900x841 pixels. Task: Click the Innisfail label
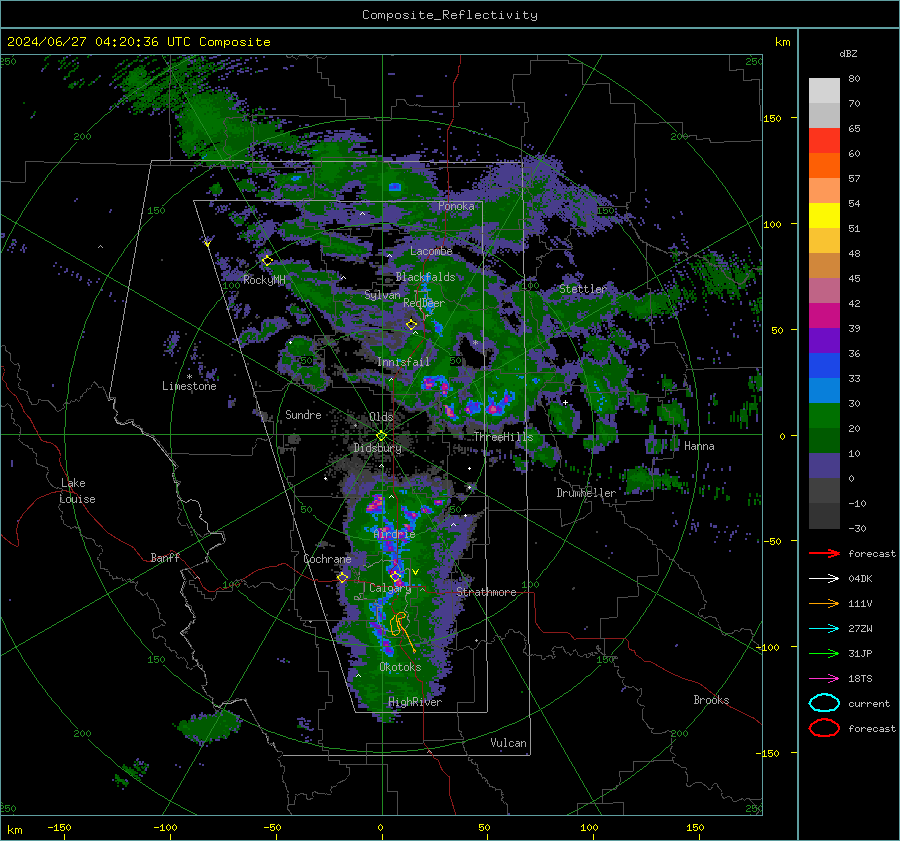click(x=403, y=362)
